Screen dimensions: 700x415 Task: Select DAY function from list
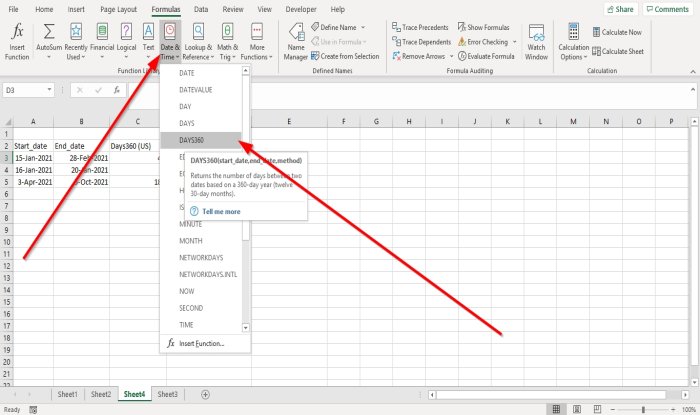pos(201,107)
